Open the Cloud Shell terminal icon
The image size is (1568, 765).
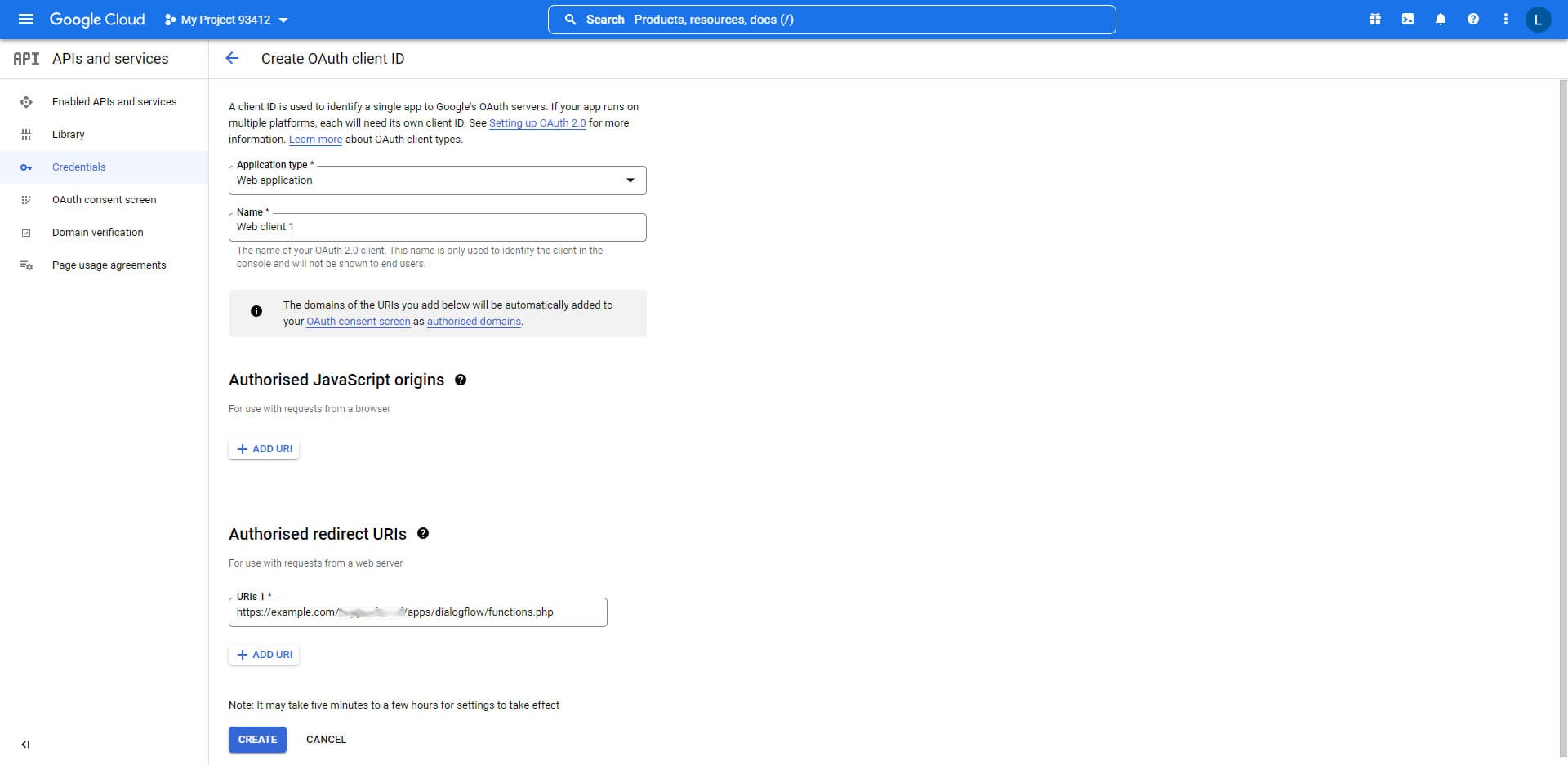pyautogui.click(x=1408, y=19)
